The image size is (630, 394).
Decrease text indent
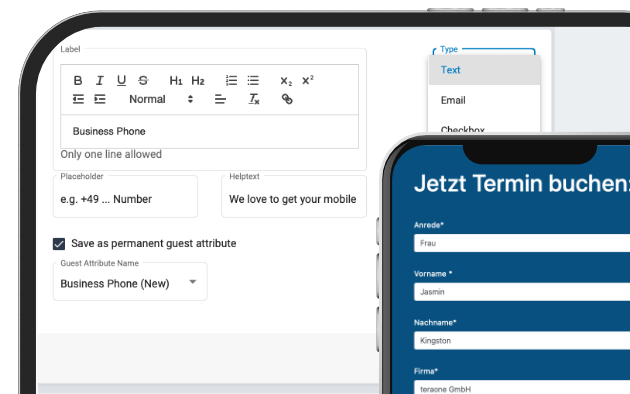[78, 99]
